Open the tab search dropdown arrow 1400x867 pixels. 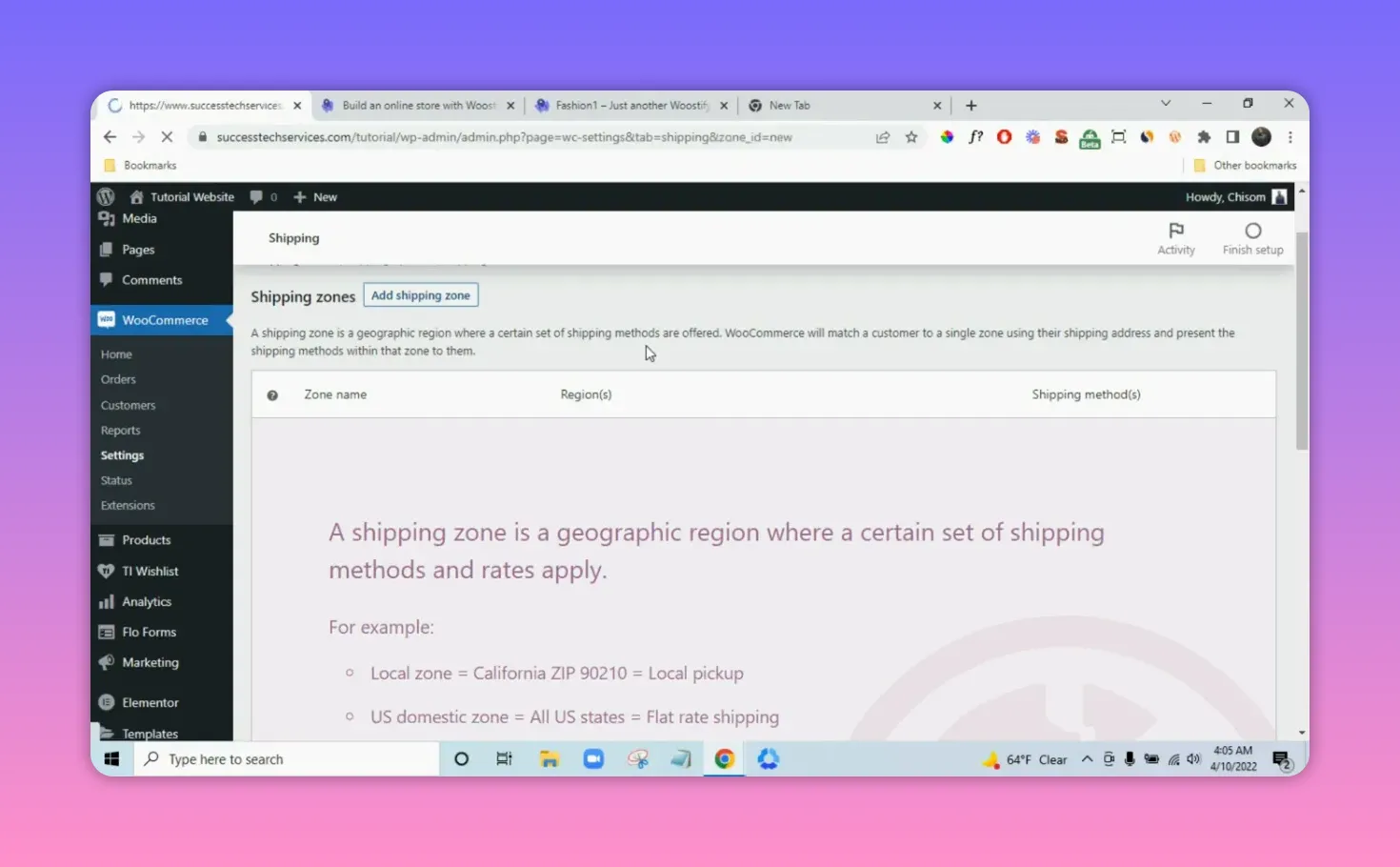[1166, 103]
